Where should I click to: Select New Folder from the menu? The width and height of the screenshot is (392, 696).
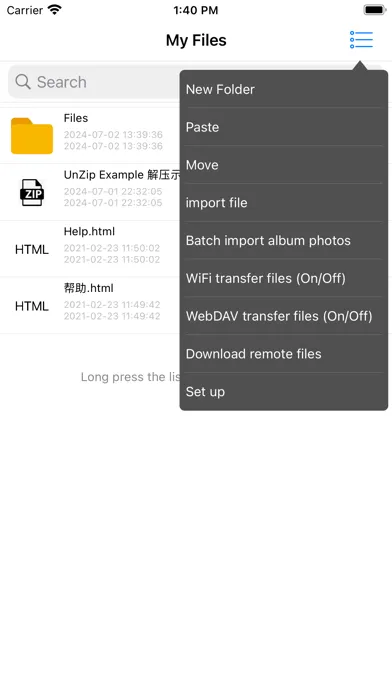[x=284, y=89]
